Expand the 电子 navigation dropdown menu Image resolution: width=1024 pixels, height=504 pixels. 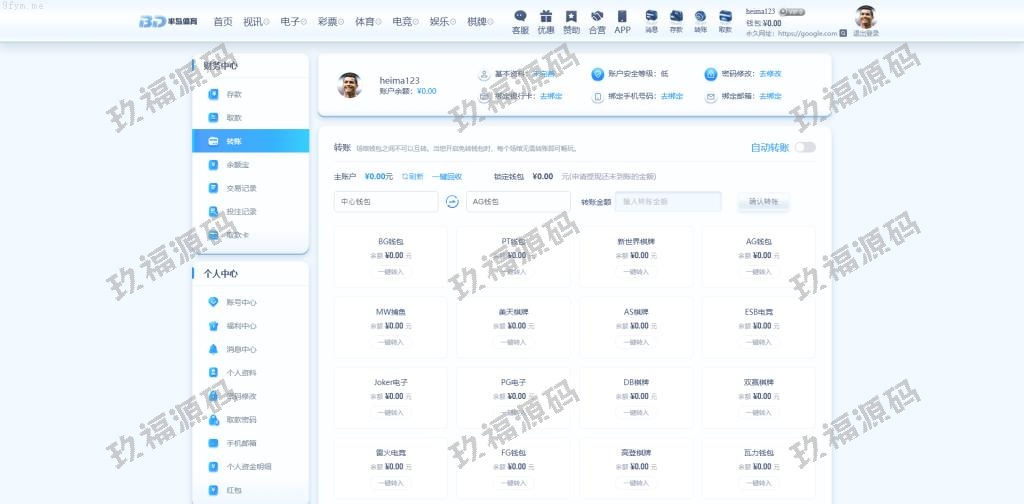(x=294, y=21)
